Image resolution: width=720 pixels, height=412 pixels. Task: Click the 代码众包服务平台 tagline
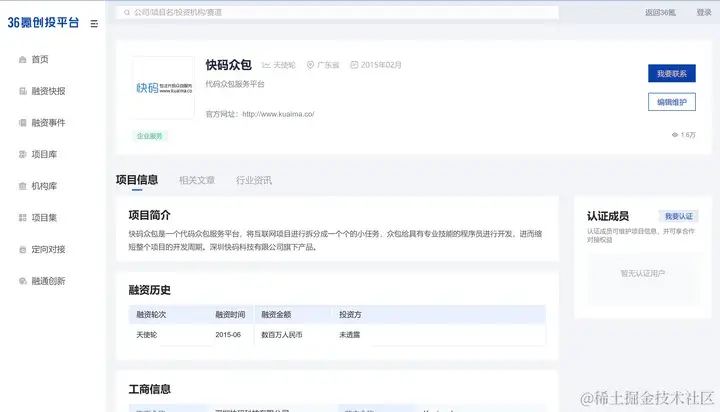235,84
